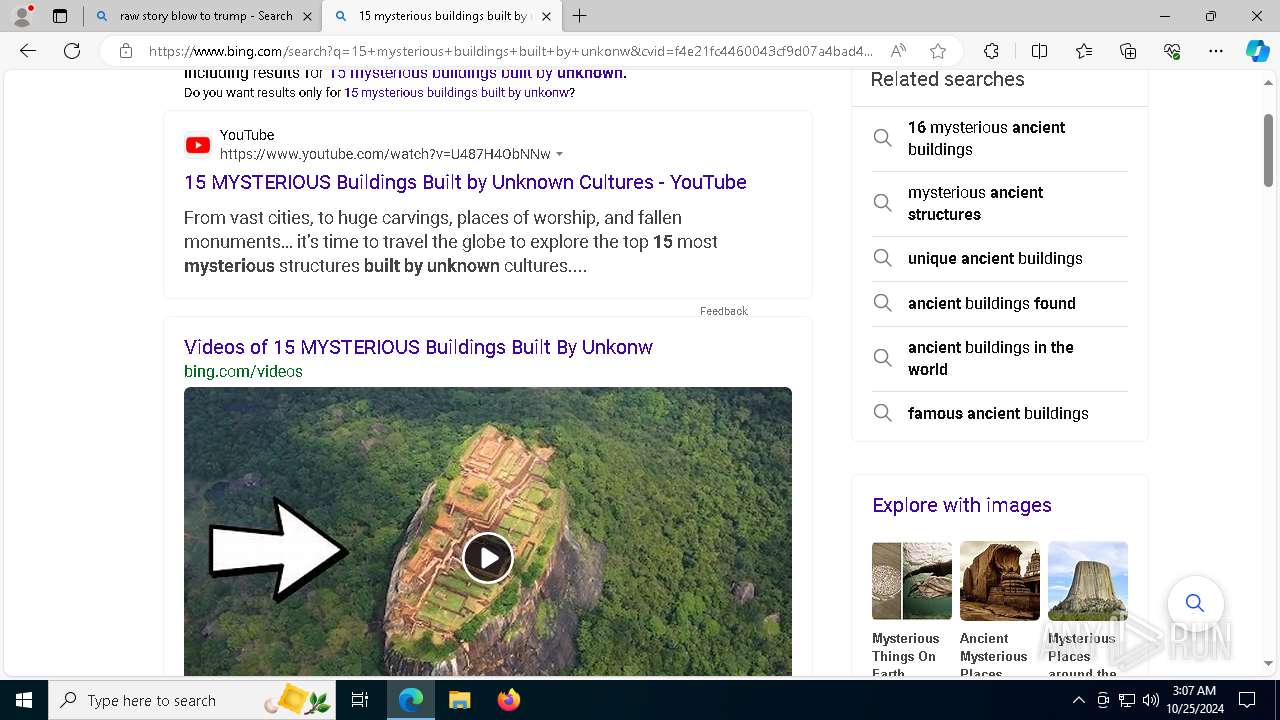Click Feedback under the YouTube result
The height and width of the screenshot is (720, 1280).
[724, 311]
